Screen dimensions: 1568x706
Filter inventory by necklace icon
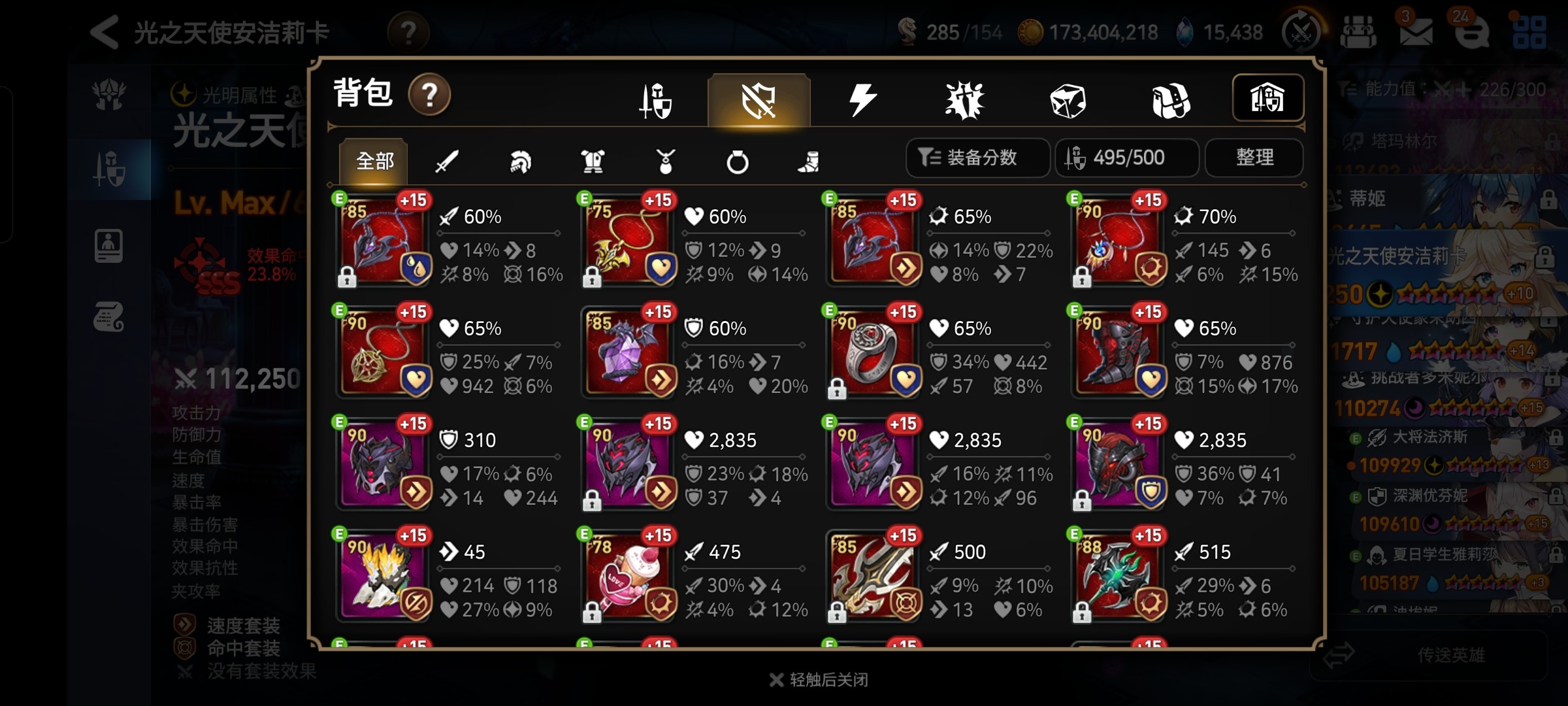coord(665,161)
